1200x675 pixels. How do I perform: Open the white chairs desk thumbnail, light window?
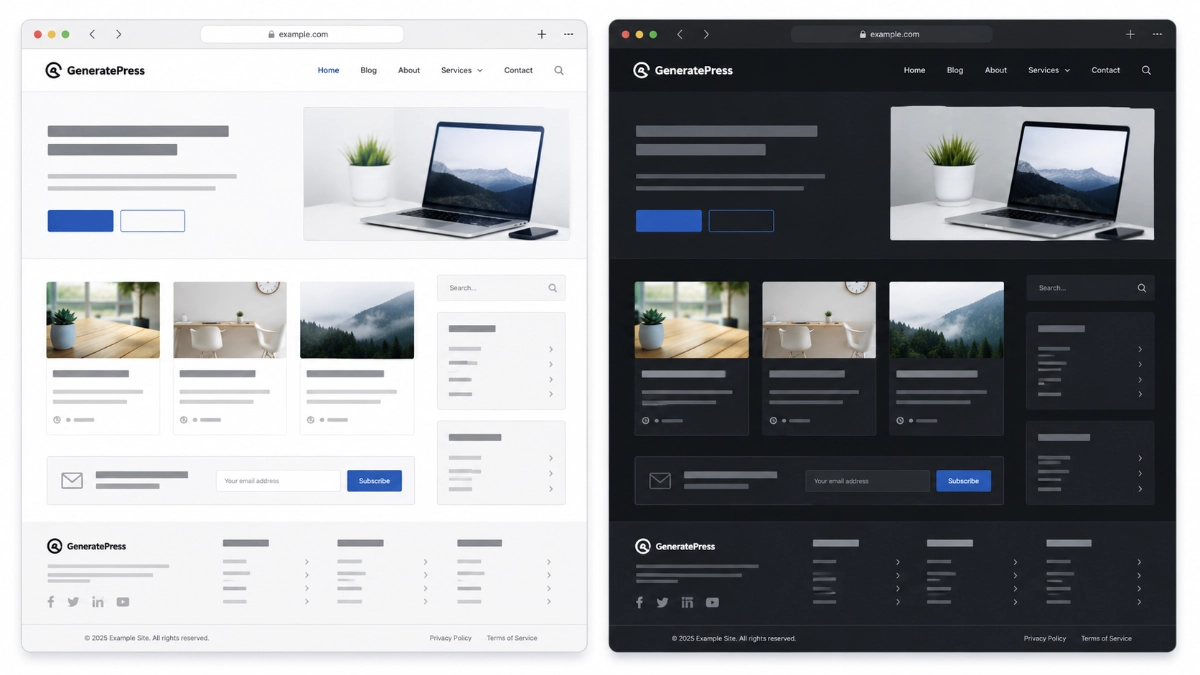(230, 320)
